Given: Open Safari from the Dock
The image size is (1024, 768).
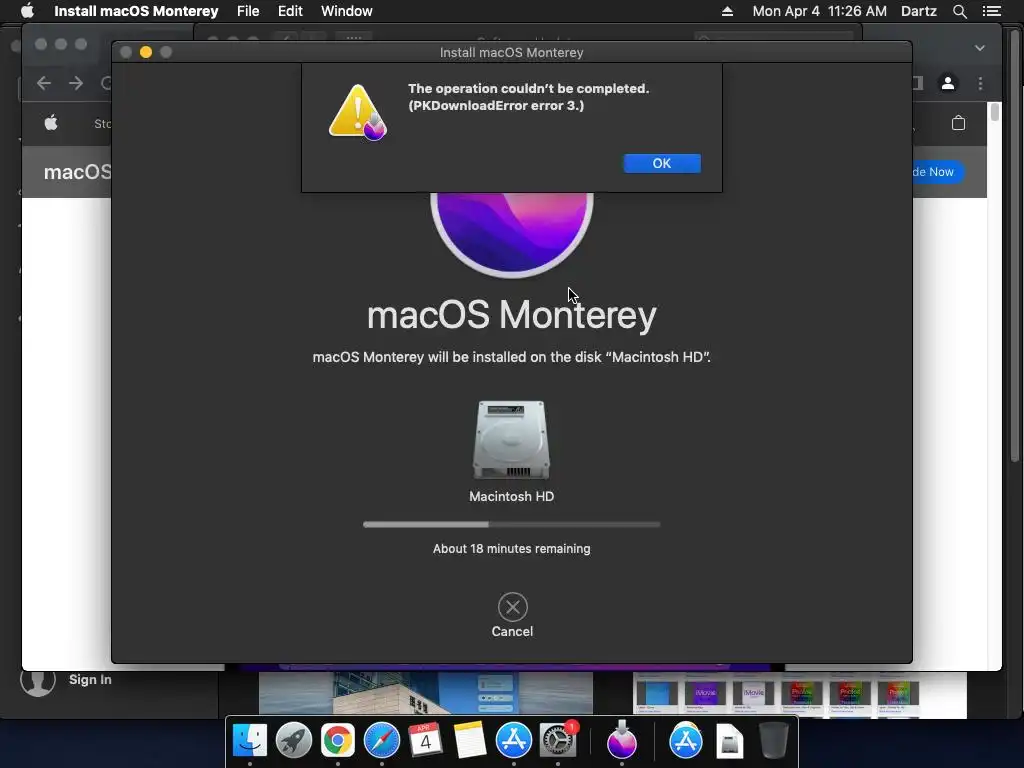Looking at the screenshot, I should pyautogui.click(x=381, y=741).
